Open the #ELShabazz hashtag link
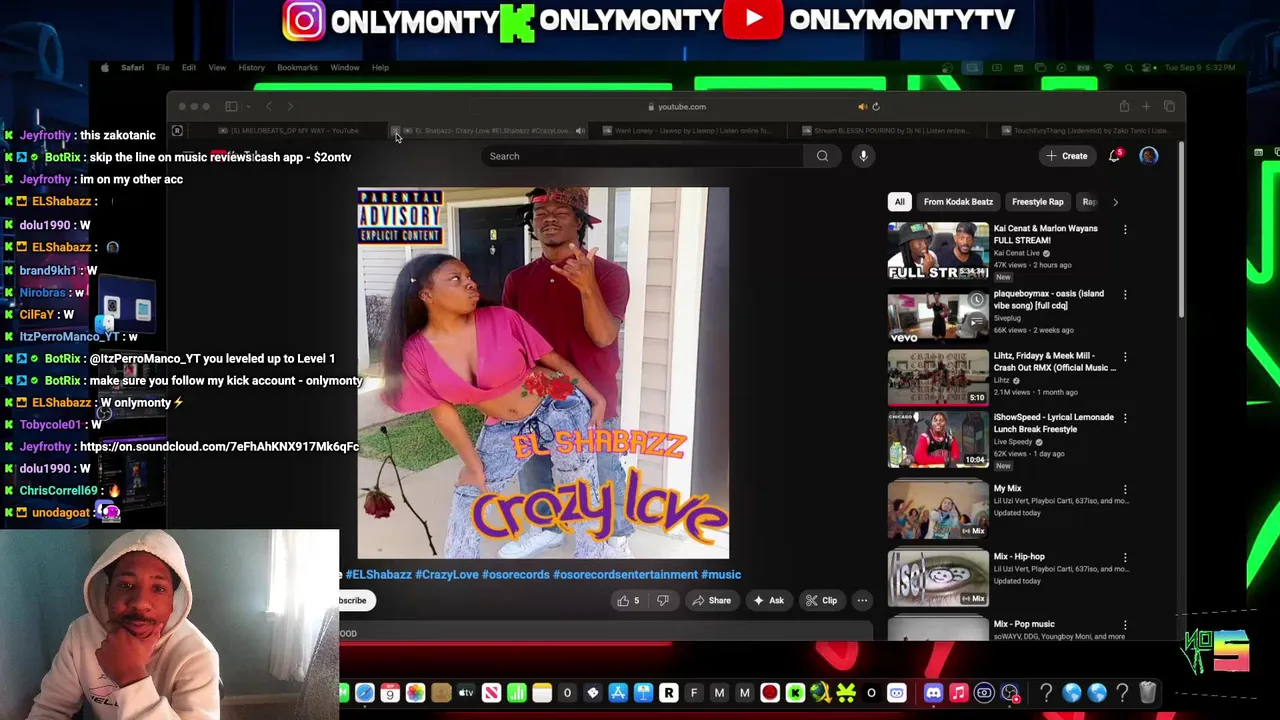 (x=378, y=575)
